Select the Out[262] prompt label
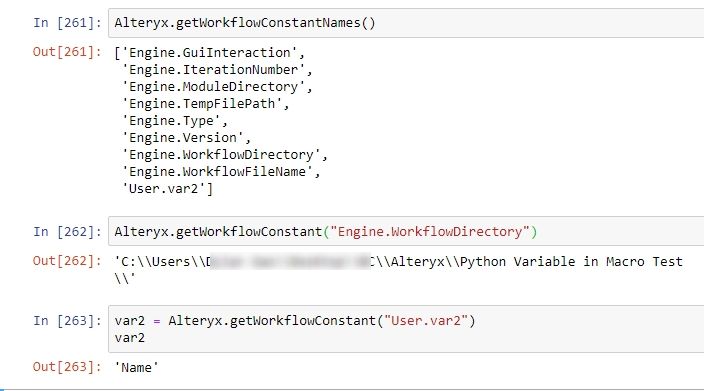 tap(67, 261)
